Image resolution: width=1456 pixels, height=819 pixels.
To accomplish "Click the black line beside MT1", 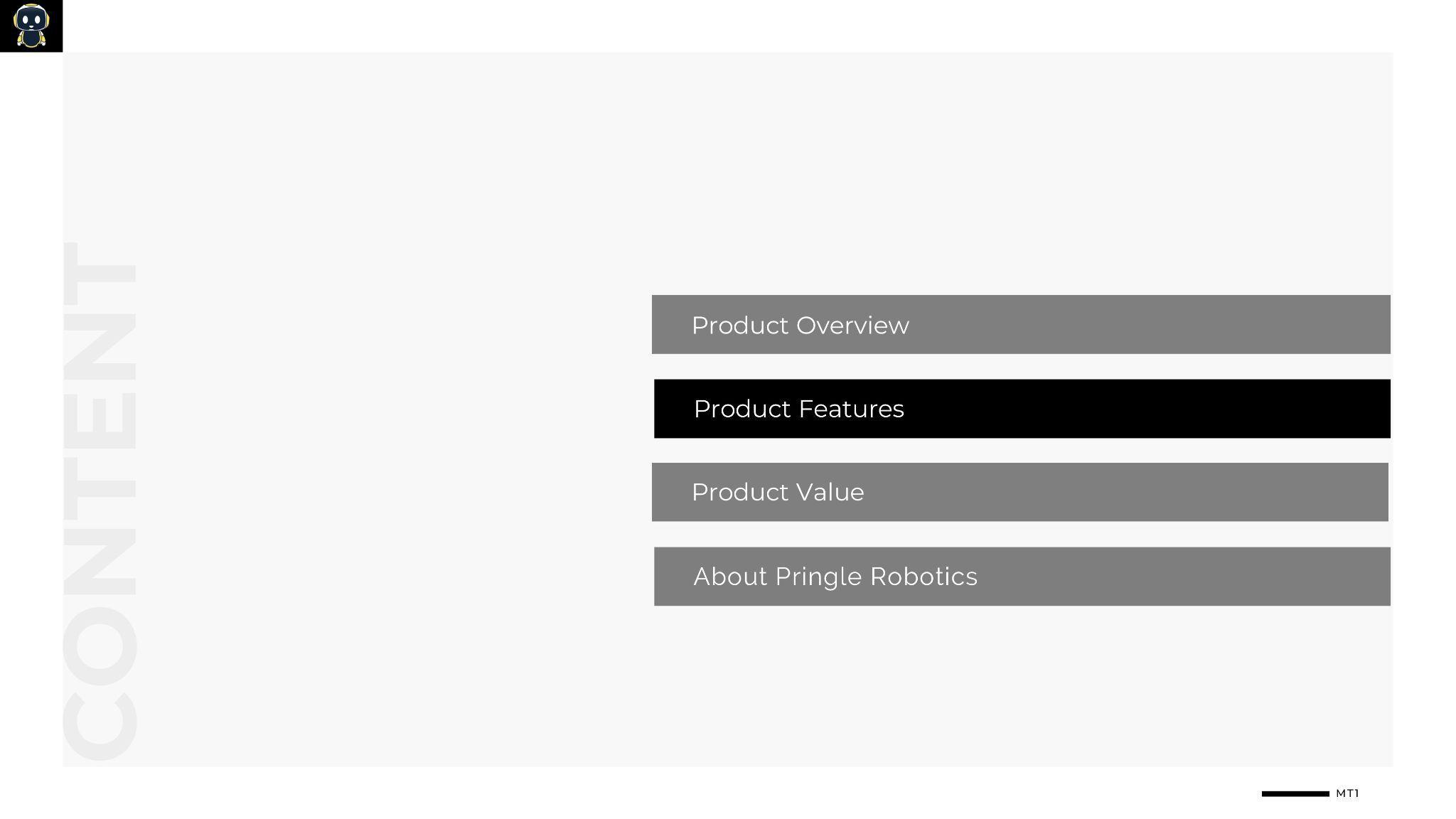I will [1295, 793].
